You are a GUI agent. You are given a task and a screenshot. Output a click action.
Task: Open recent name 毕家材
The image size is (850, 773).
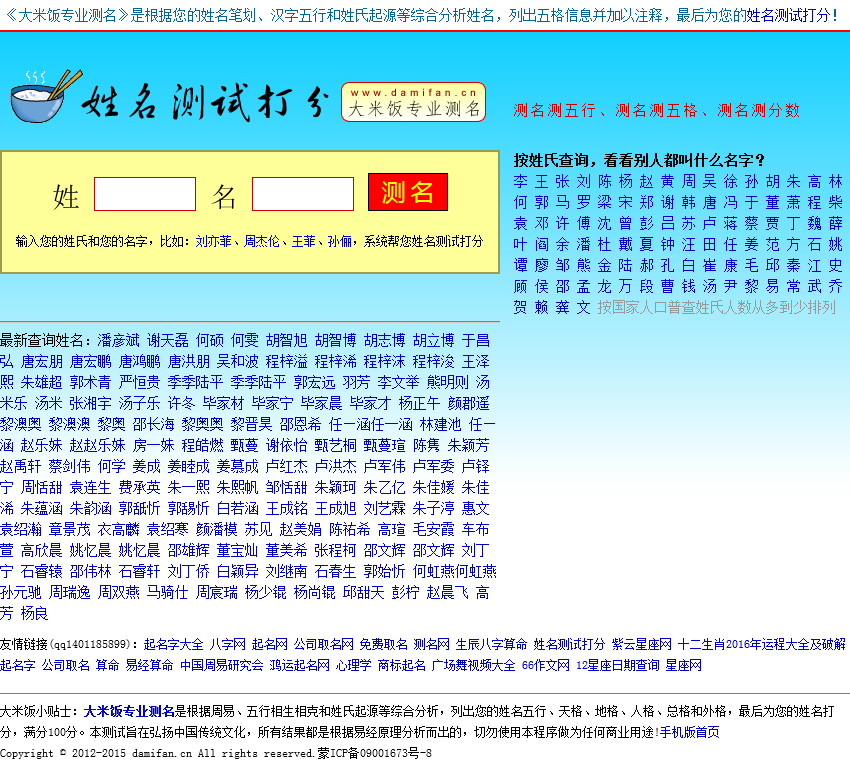click(223, 403)
